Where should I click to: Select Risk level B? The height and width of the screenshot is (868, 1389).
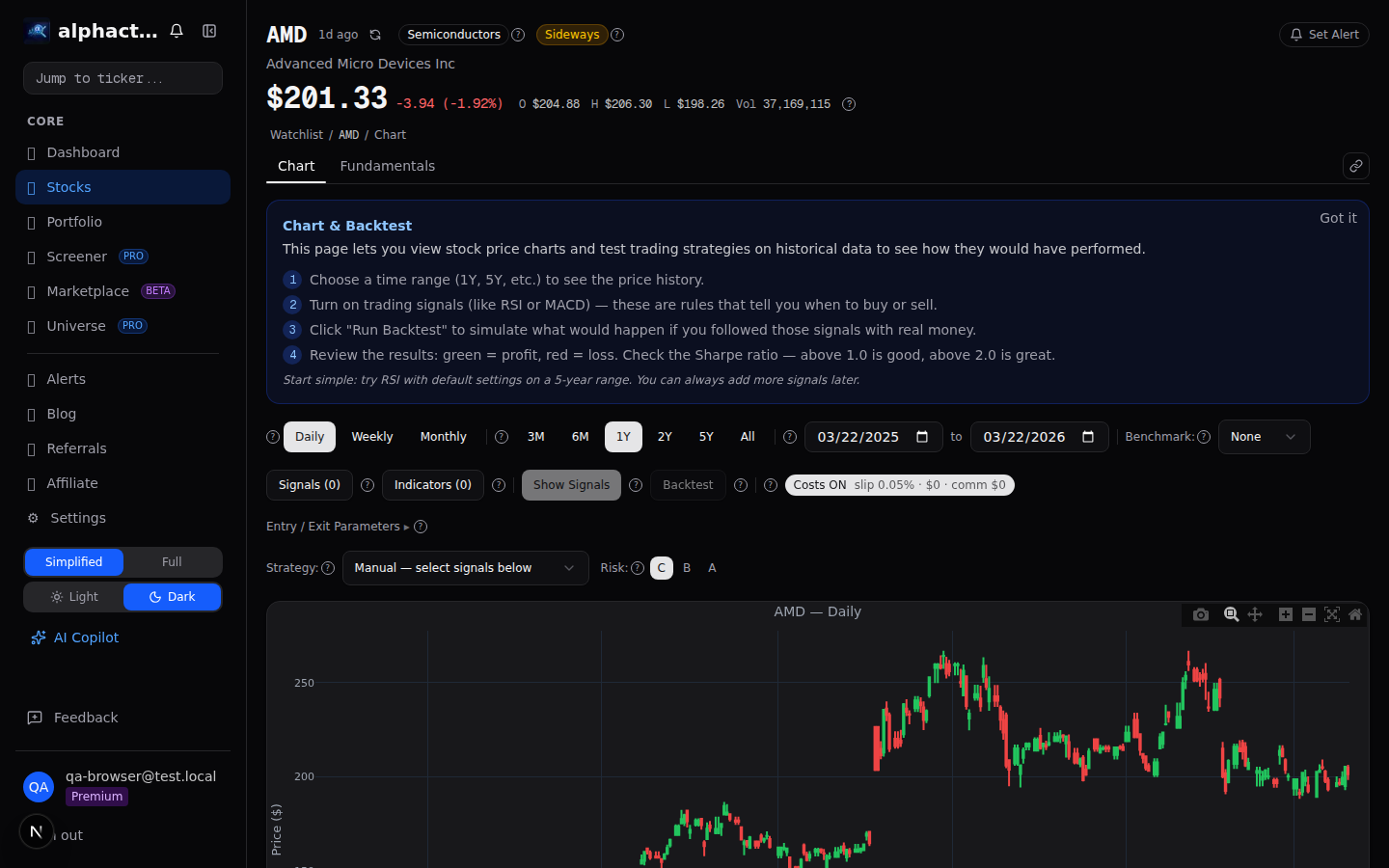[x=686, y=568]
